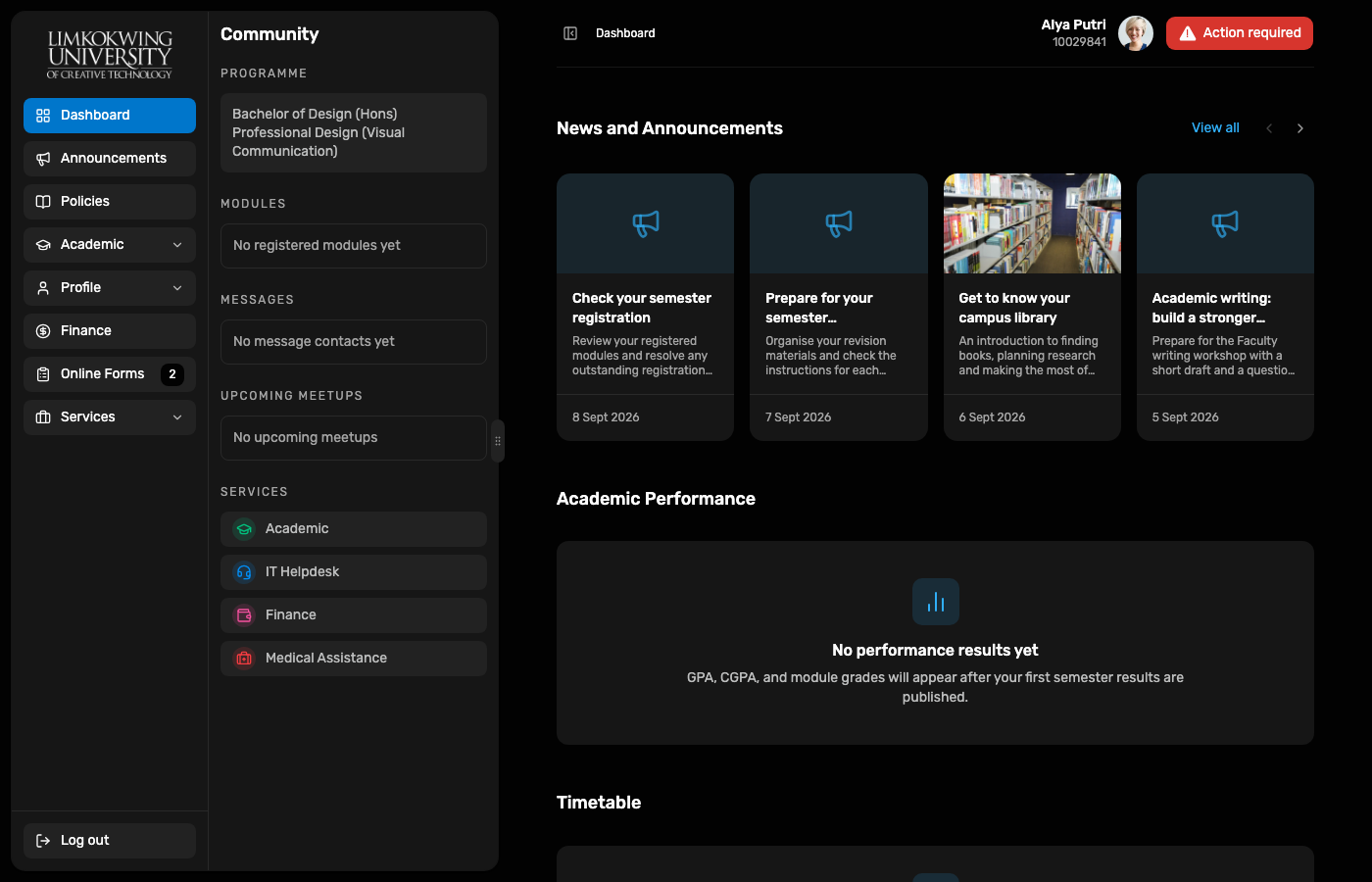Click the green Academic service icon

[244, 529]
